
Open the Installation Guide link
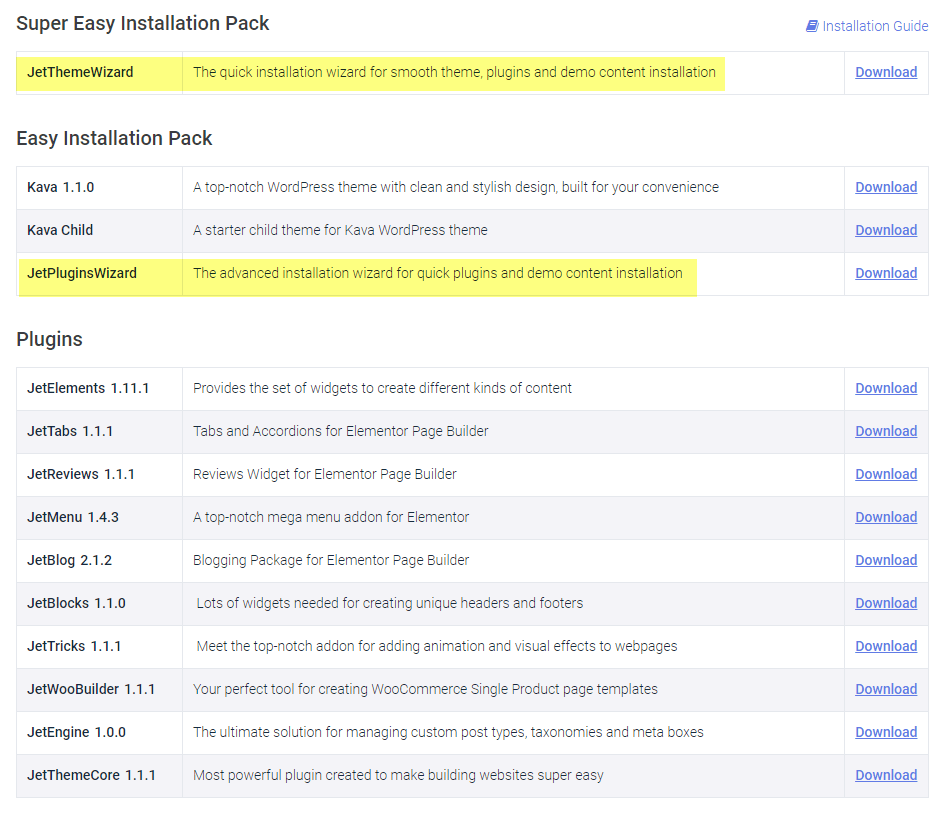point(874,27)
